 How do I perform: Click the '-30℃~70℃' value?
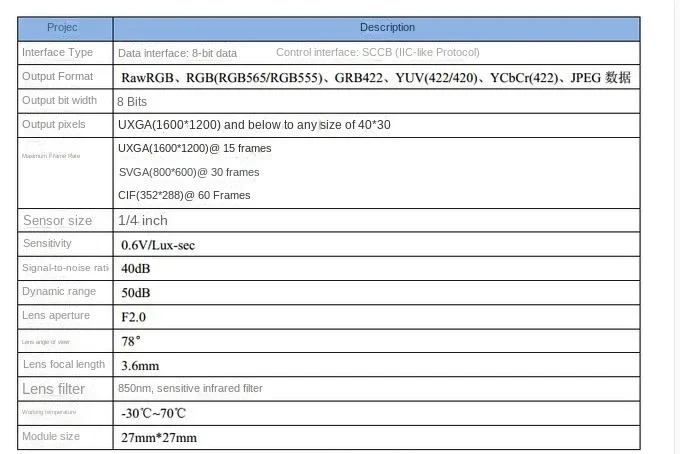154,414
